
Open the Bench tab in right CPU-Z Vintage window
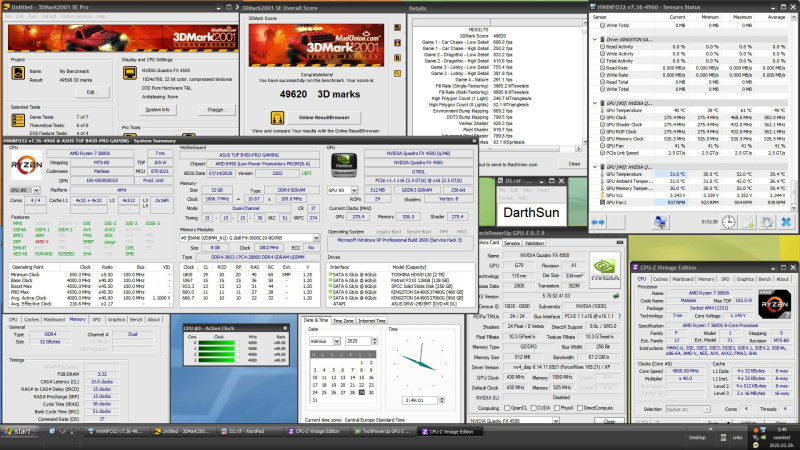(x=765, y=279)
